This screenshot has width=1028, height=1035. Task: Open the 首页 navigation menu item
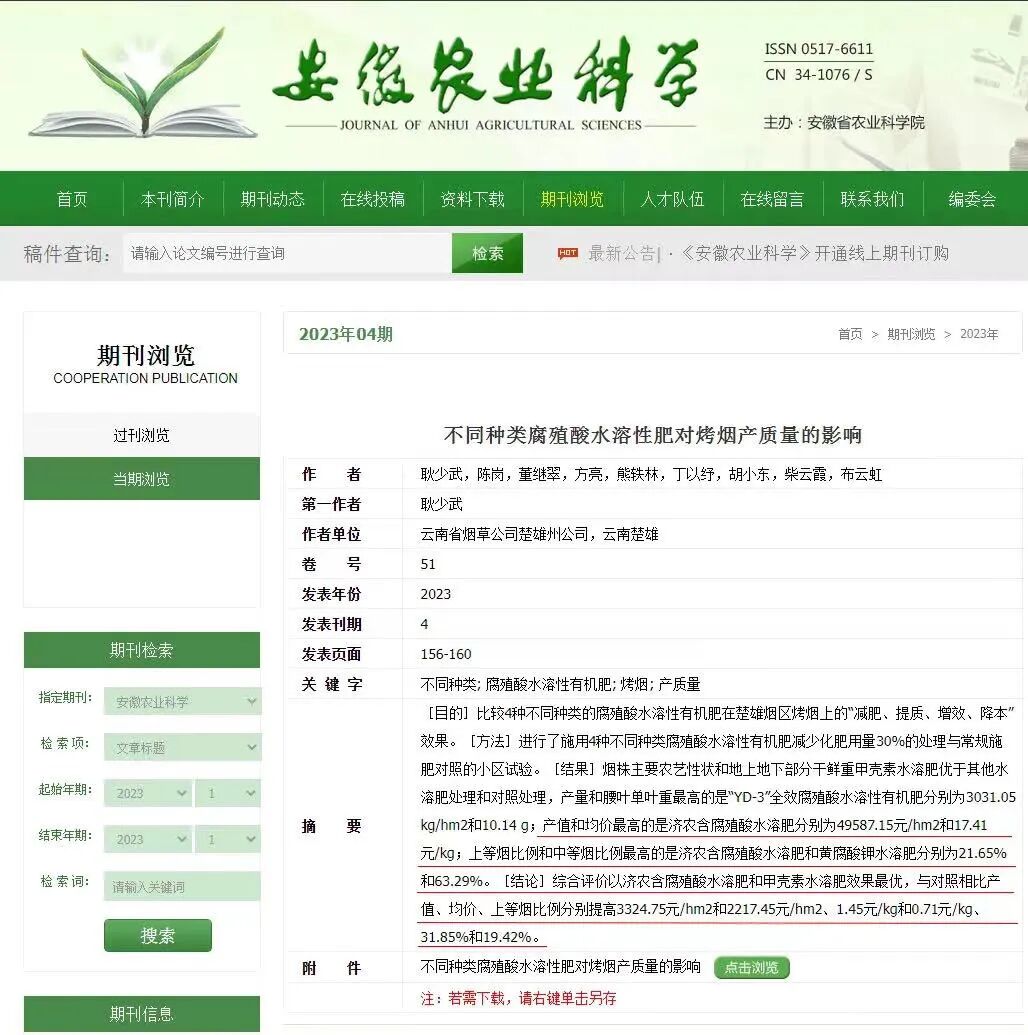(71, 198)
